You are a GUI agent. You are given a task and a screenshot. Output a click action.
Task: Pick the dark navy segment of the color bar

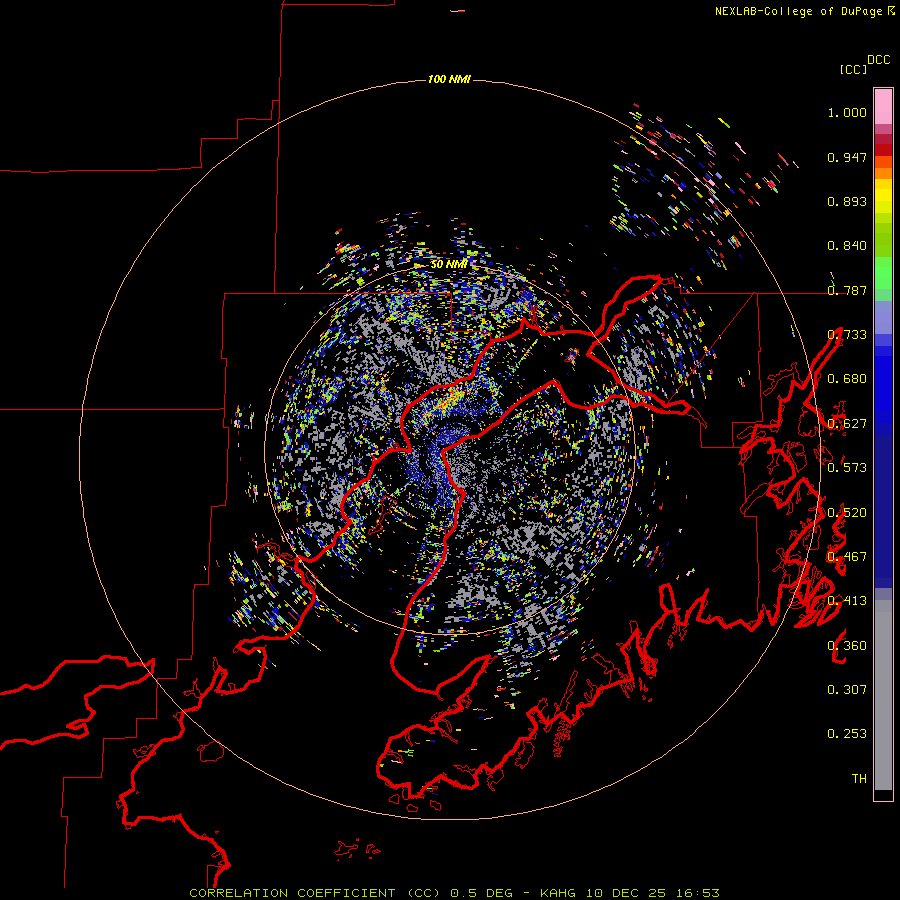coord(883,511)
